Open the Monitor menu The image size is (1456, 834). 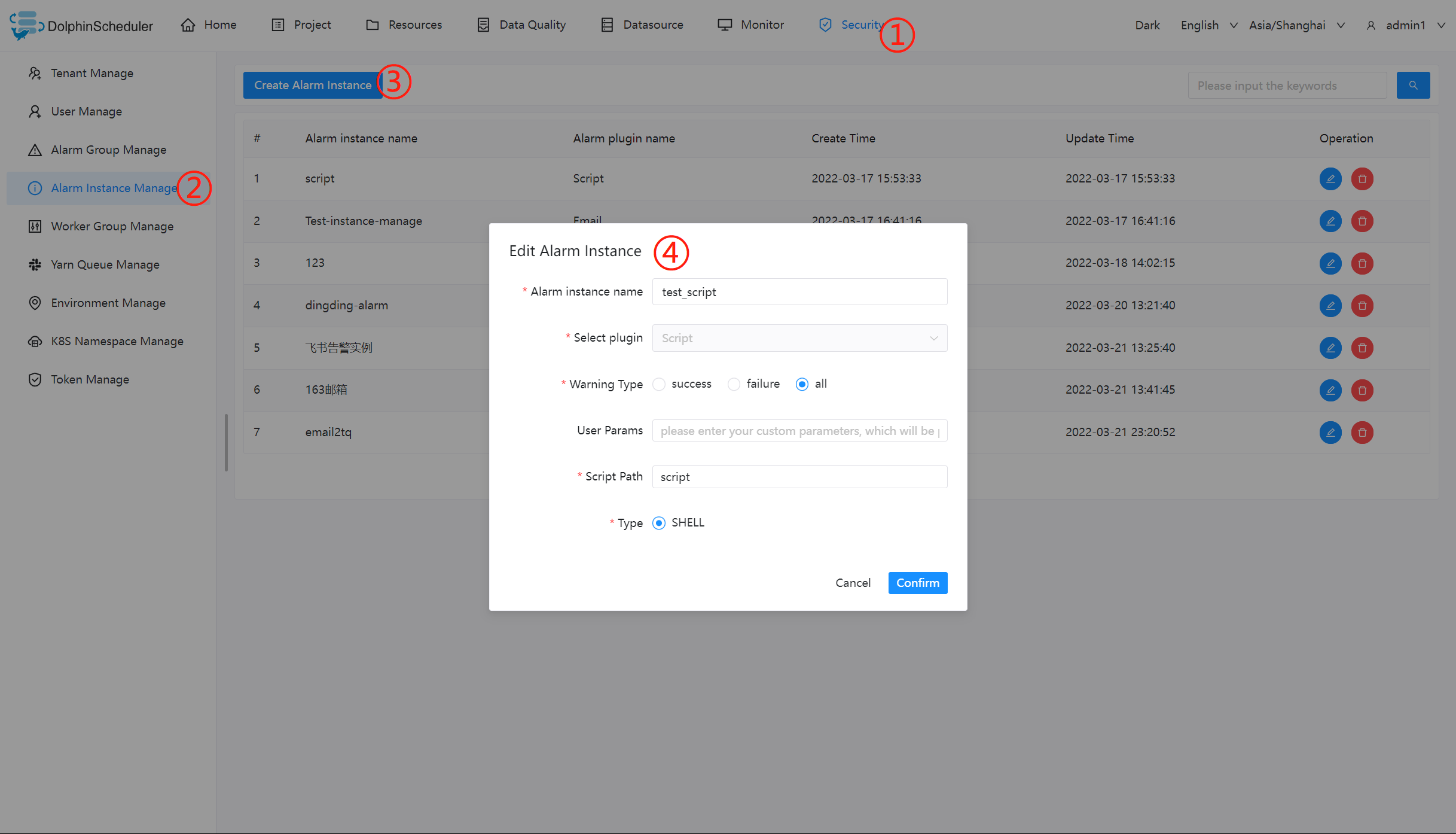click(x=750, y=25)
